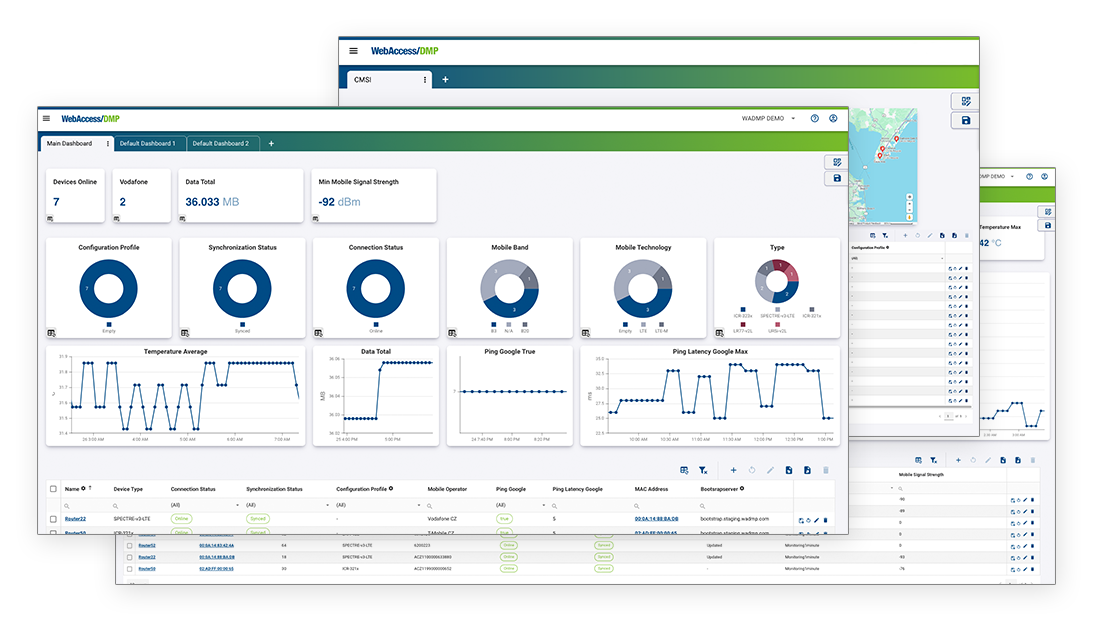Save the Main Dashboard layout via floppy icon

[x=837, y=178]
